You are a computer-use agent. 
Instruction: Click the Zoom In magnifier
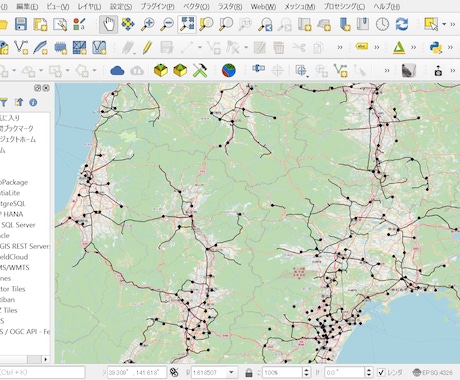tap(147, 25)
